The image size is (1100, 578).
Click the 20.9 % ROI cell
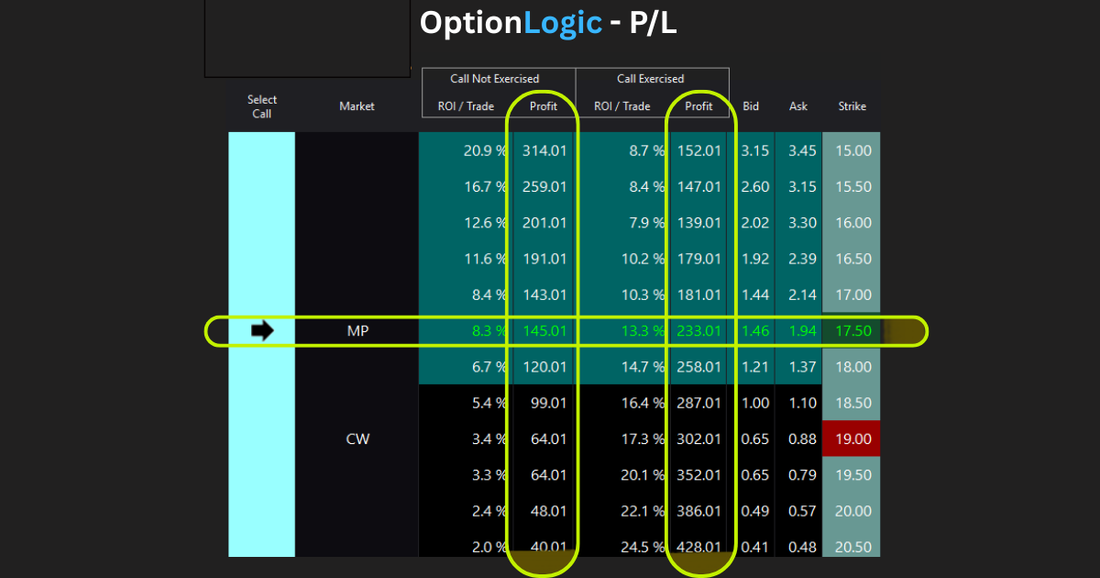(485, 150)
